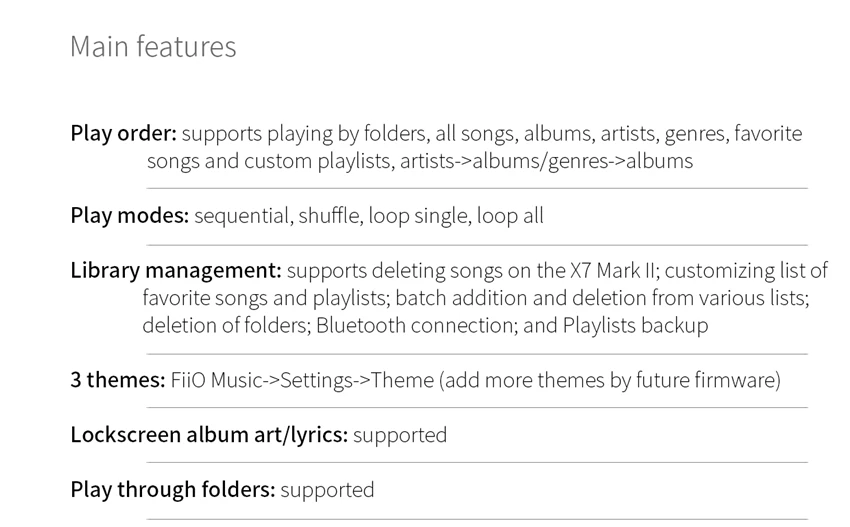Click the word "sequential" in play modes

pyautogui.click(x=241, y=216)
